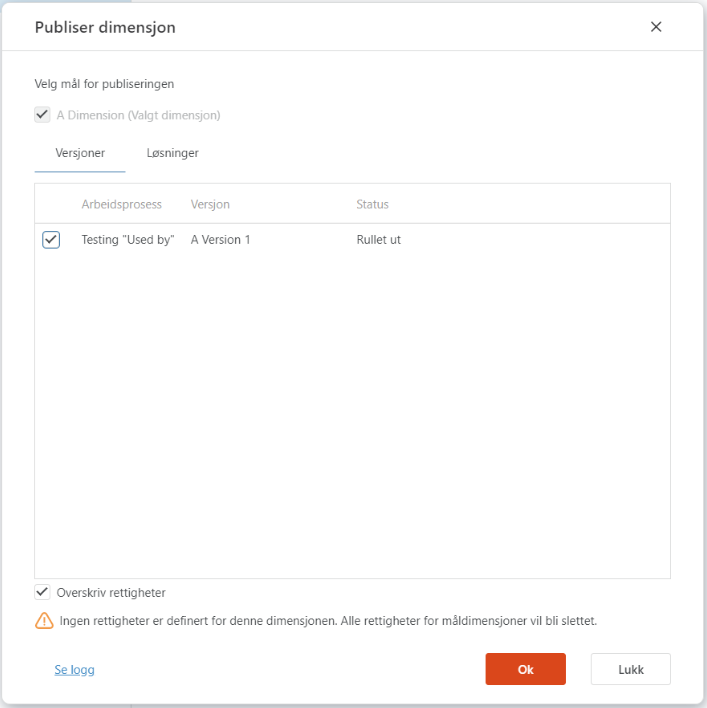Open the Se logg link
Image resolution: width=707 pixels, height=708 pixels.
(x=74, y=670)
